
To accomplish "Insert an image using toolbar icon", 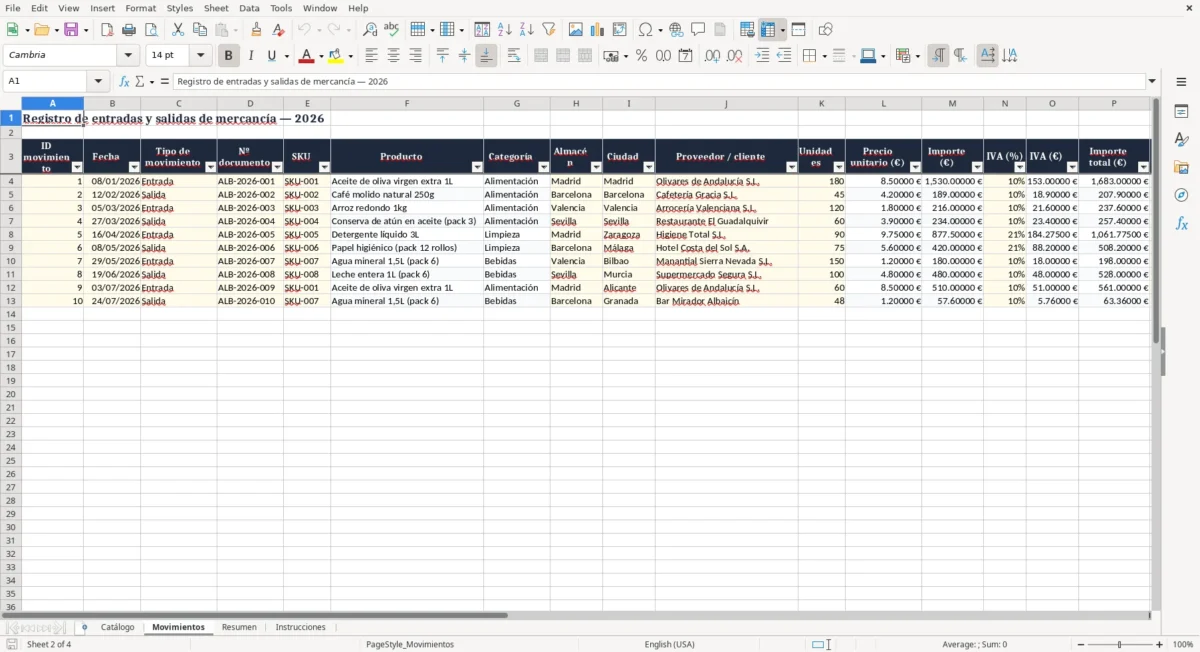I will (x=576, y=29).
